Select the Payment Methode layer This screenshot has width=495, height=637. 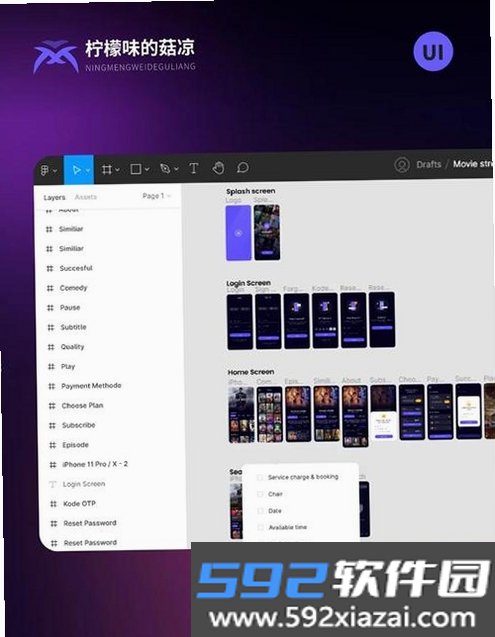coord(91,386)
